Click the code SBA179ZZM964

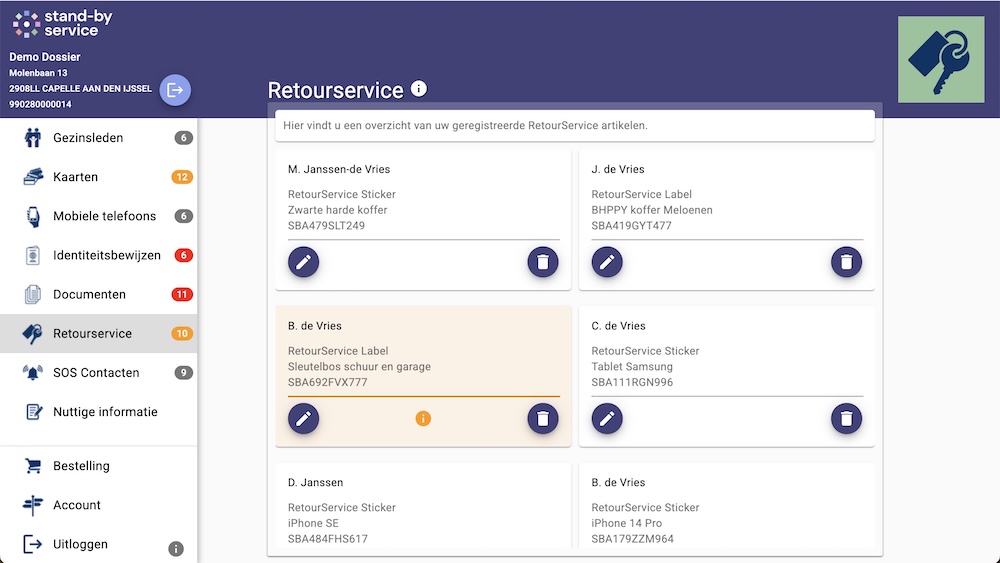[x=632, y=539]
